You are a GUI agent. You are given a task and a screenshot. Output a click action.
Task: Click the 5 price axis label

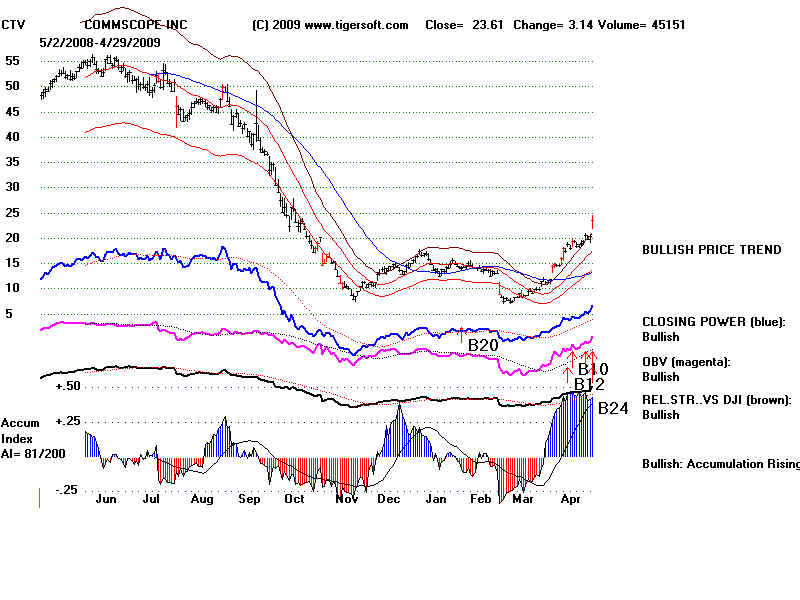9,313
